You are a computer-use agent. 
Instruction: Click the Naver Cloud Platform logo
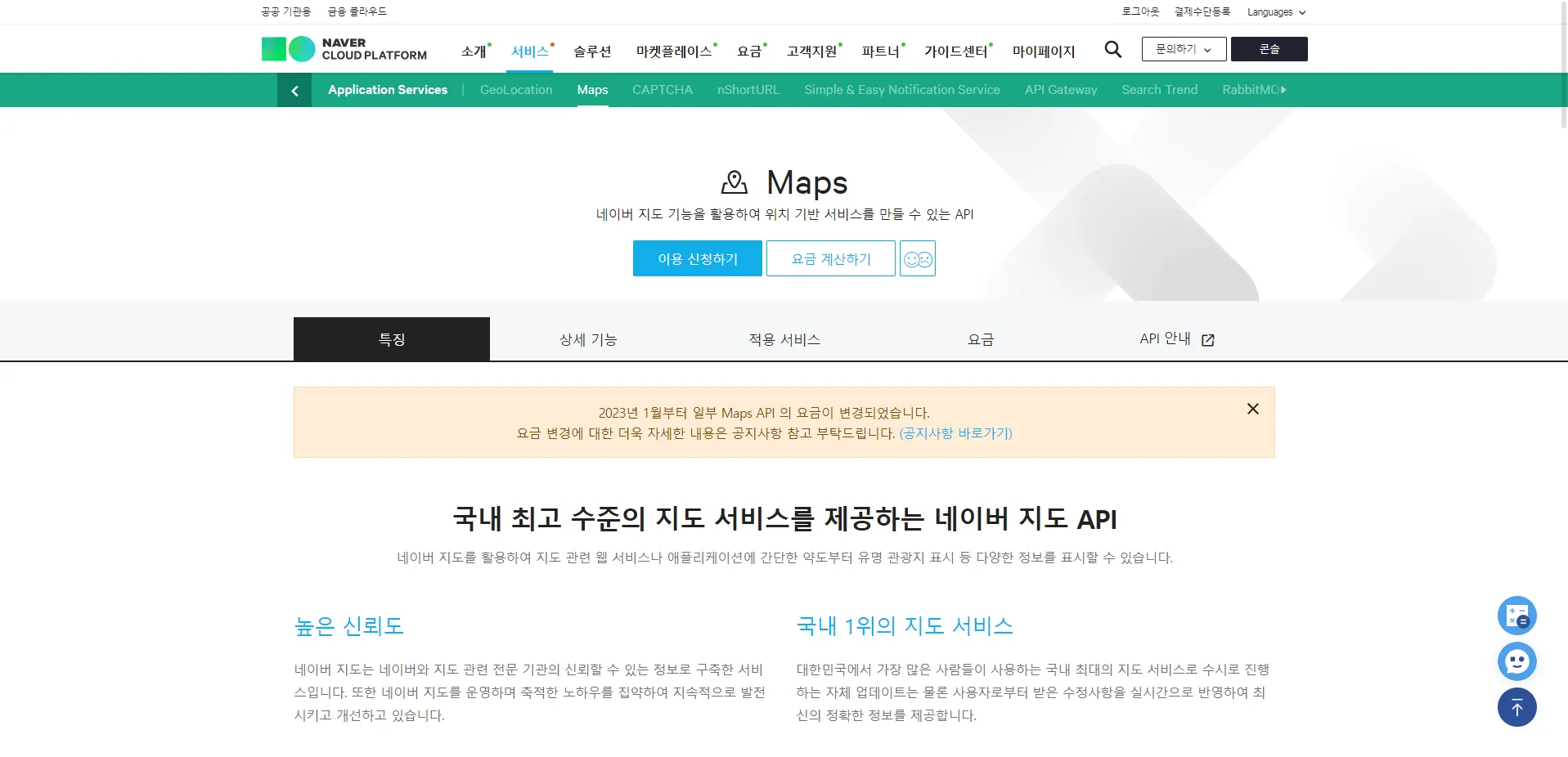(x=344, y=49)
